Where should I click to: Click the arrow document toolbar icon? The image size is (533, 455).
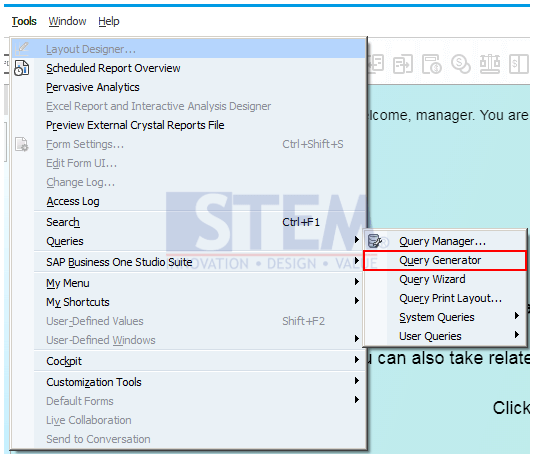pos(402,64)
